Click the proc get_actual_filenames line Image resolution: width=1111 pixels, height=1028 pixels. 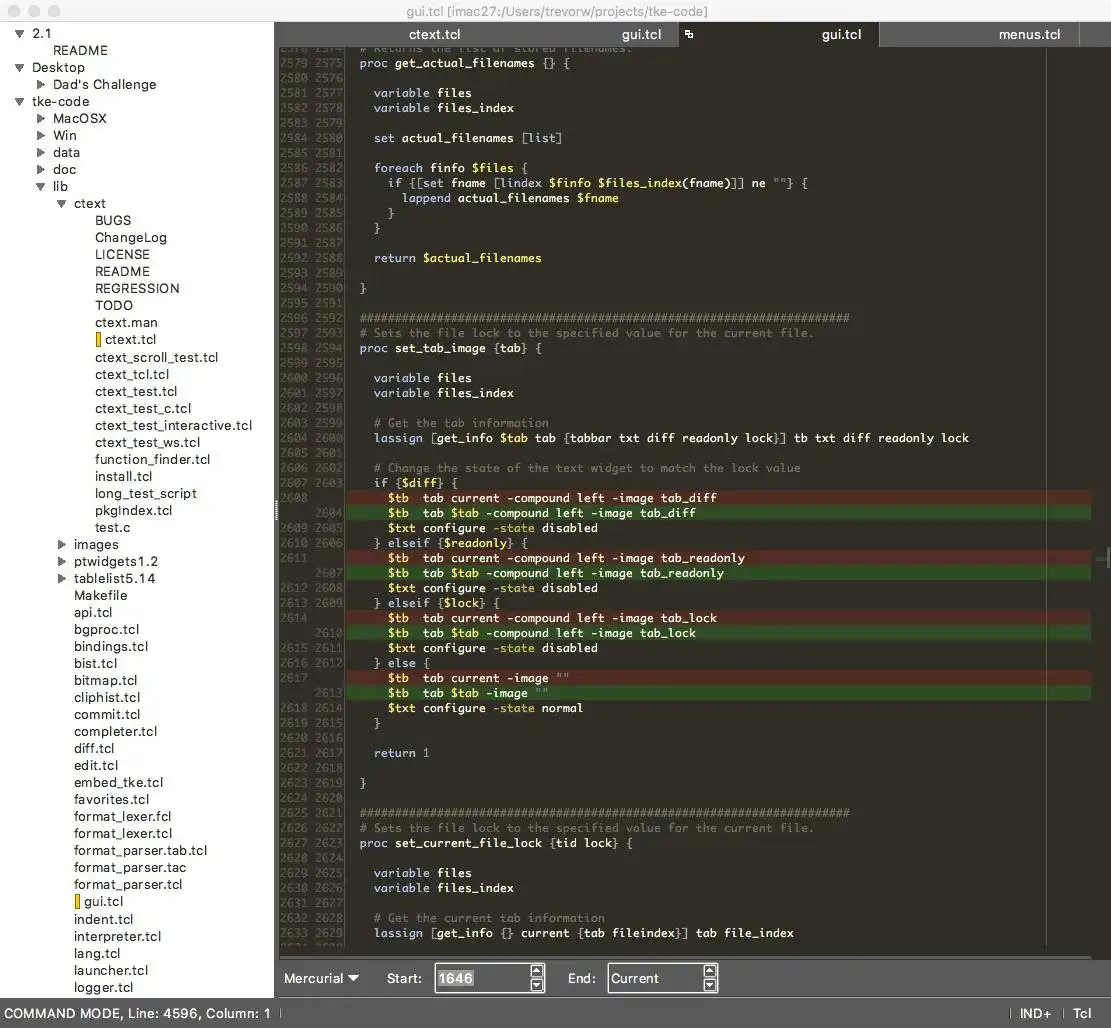464,63
